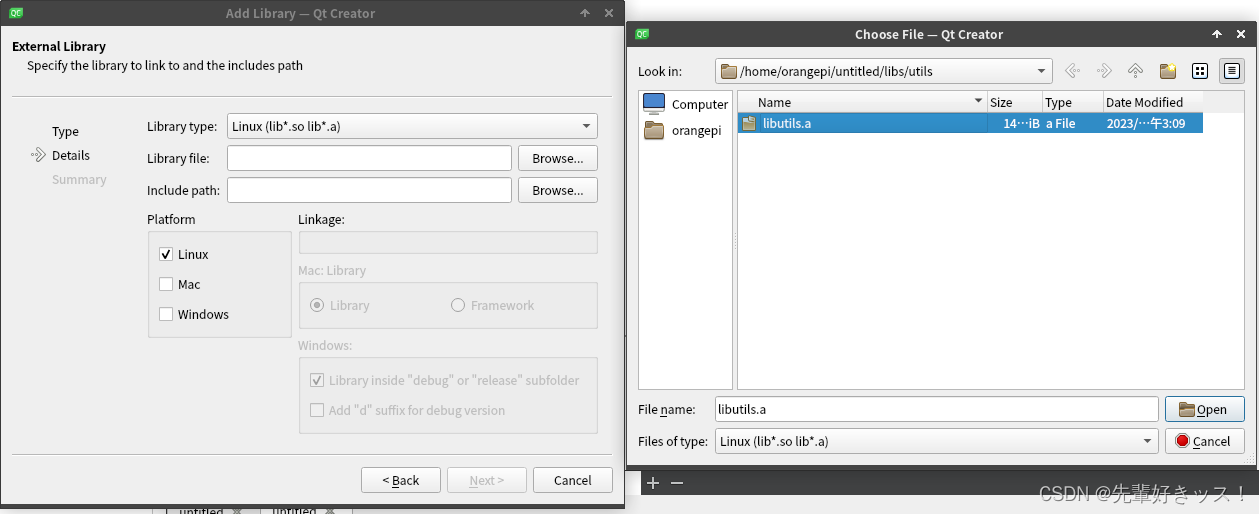The height and width of the screenshot is (514, 1259).
Task: Select the Summary wizard step
Action: [79, 179]
